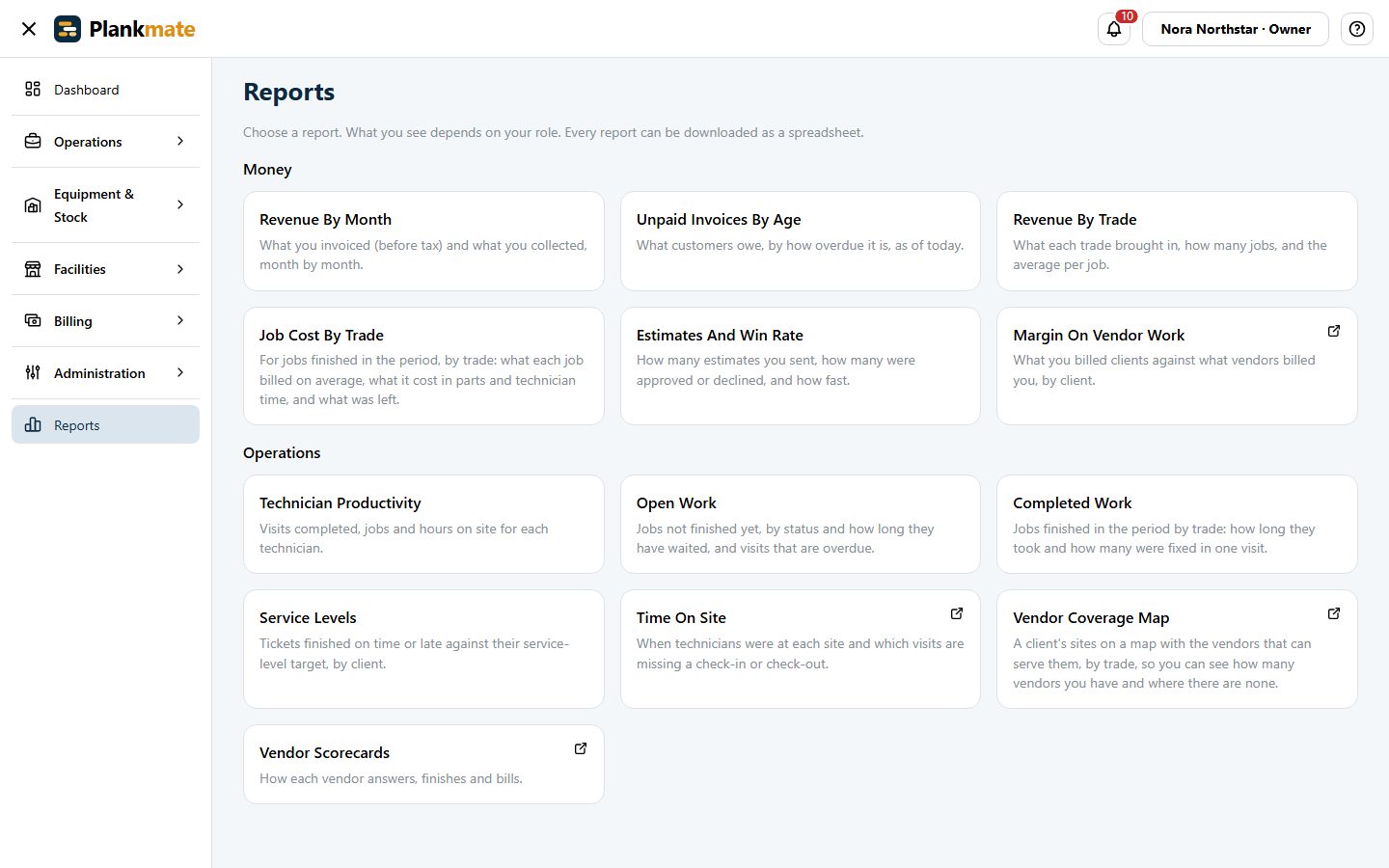Screen dimensions: 1389x868
Task: Click the Money section heading
Action: click(267, 169)
